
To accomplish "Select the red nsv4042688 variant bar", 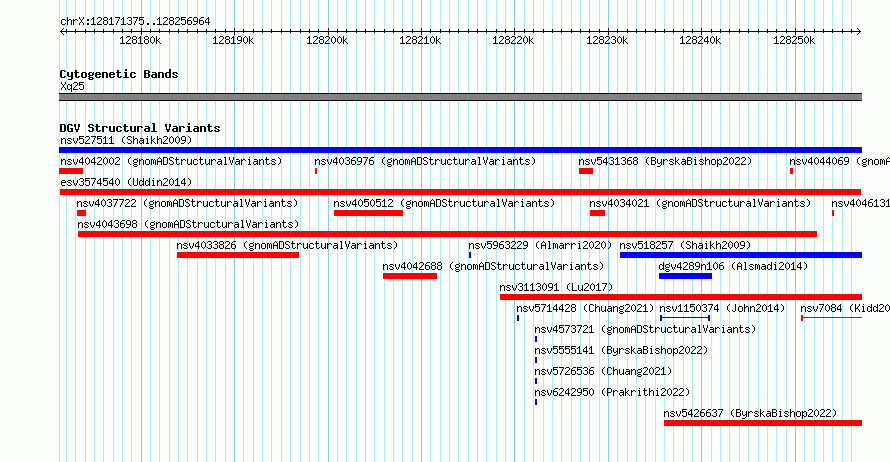I will pos(410,276).
